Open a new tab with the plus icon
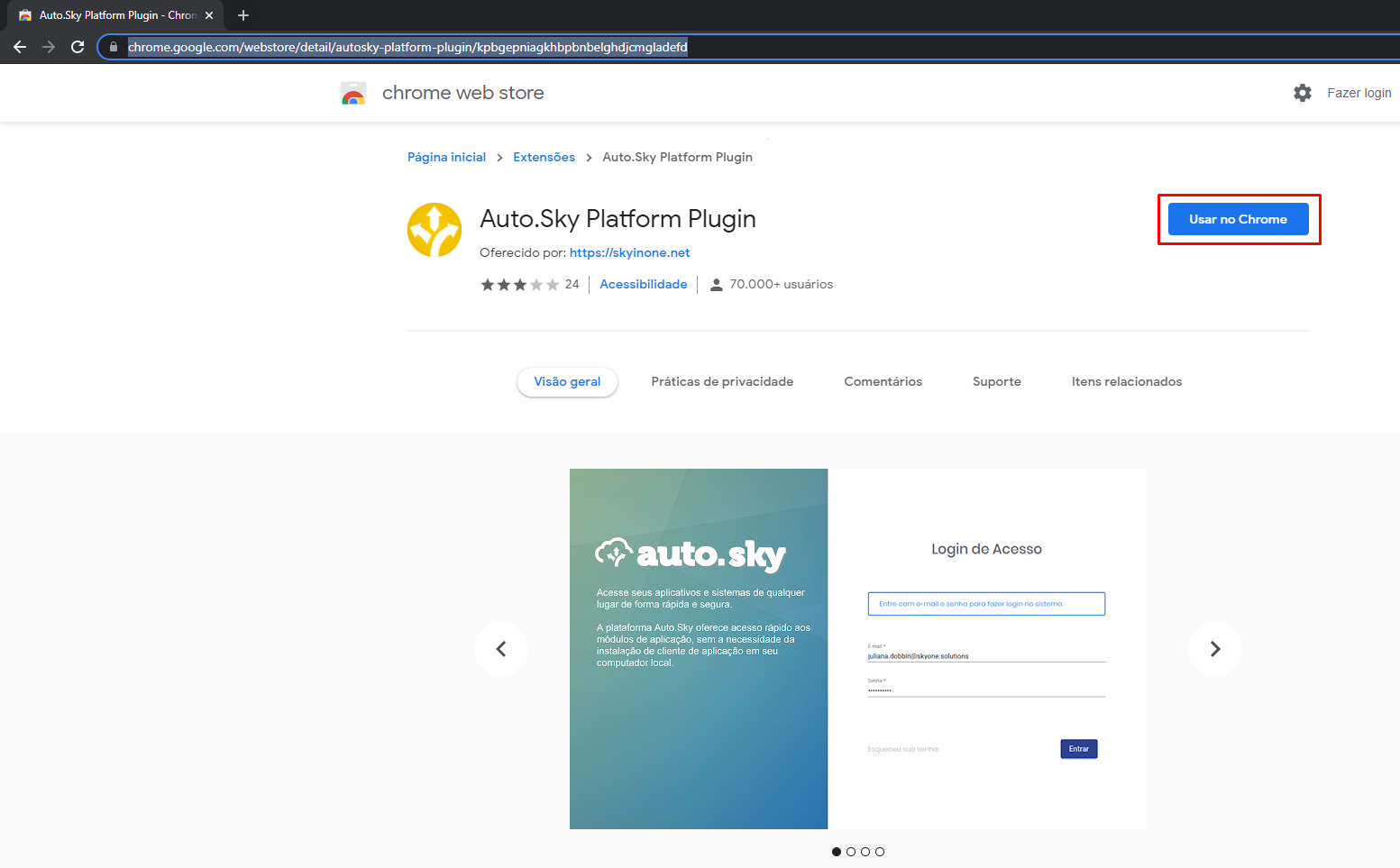The width and height of the screenshot is (1400, 868). click(243, 15)
